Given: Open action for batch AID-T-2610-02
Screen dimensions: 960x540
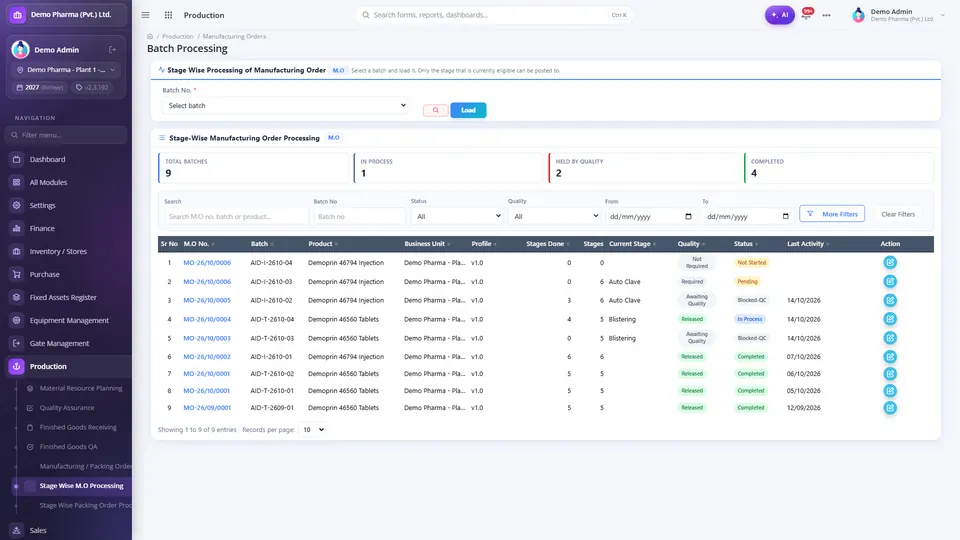Looking at the screenshot, I should pos(890,373).
